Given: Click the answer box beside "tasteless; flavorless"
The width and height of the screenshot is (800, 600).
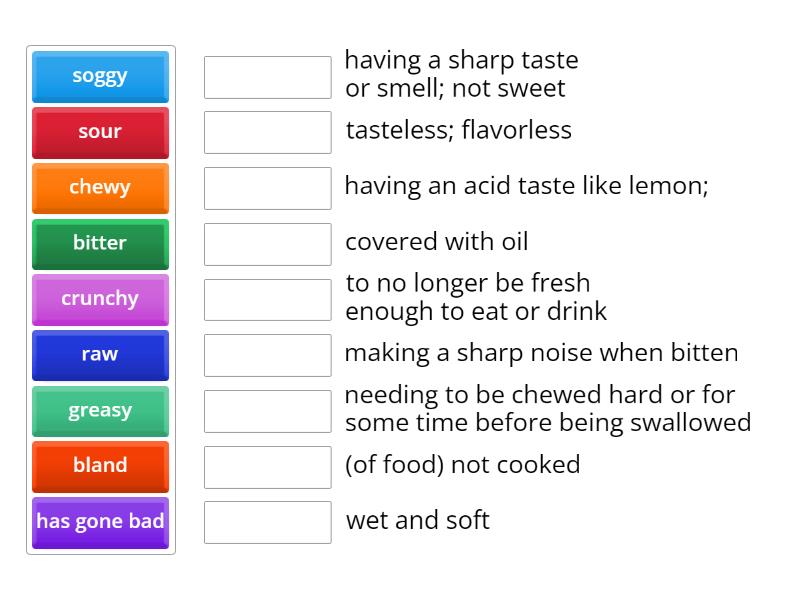Looking at the screenshot, I should (x=266, y=131).
